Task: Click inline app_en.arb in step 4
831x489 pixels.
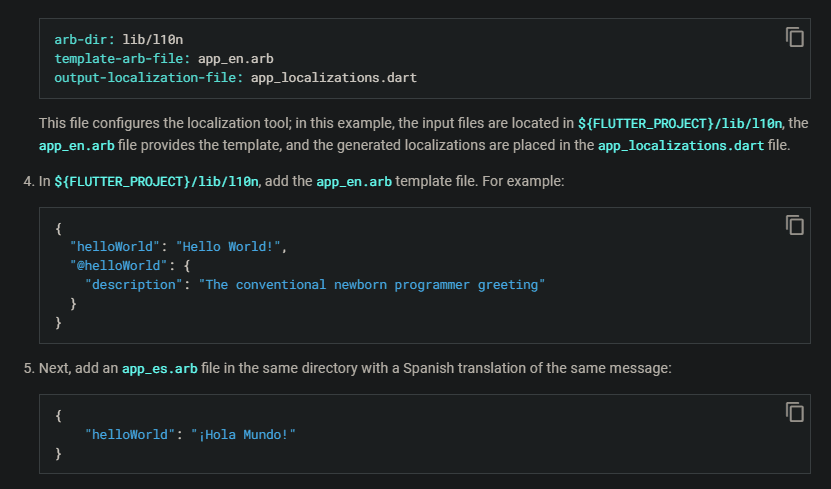Action: click(x=354, y=181)
